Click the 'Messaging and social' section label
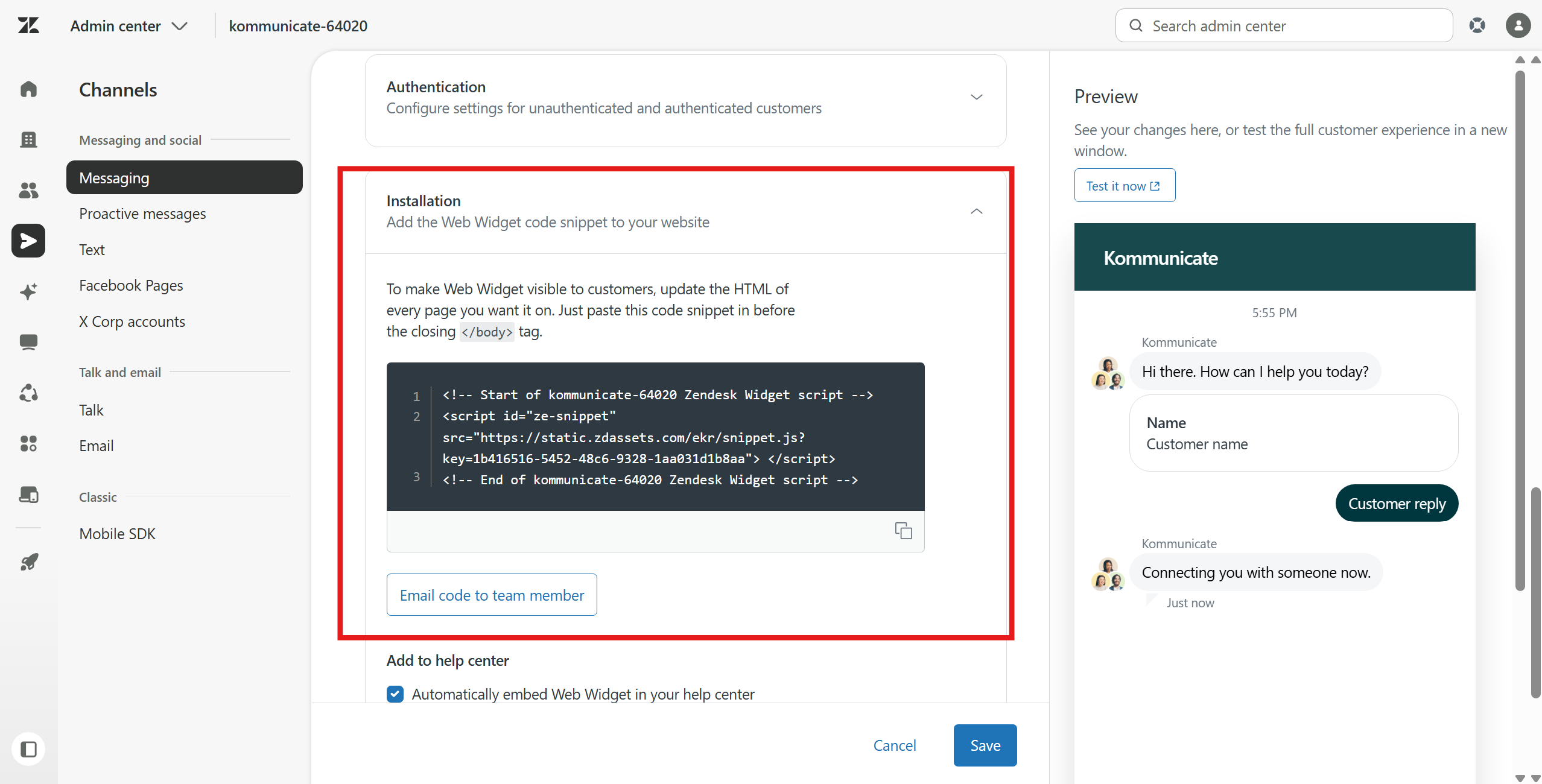The height and width of the screenshot is (784, 1542). [140, 140]
